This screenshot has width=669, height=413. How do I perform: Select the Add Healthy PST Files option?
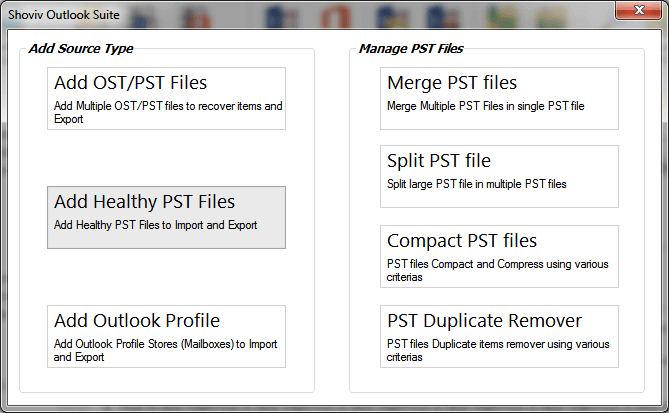click(166, 217)
